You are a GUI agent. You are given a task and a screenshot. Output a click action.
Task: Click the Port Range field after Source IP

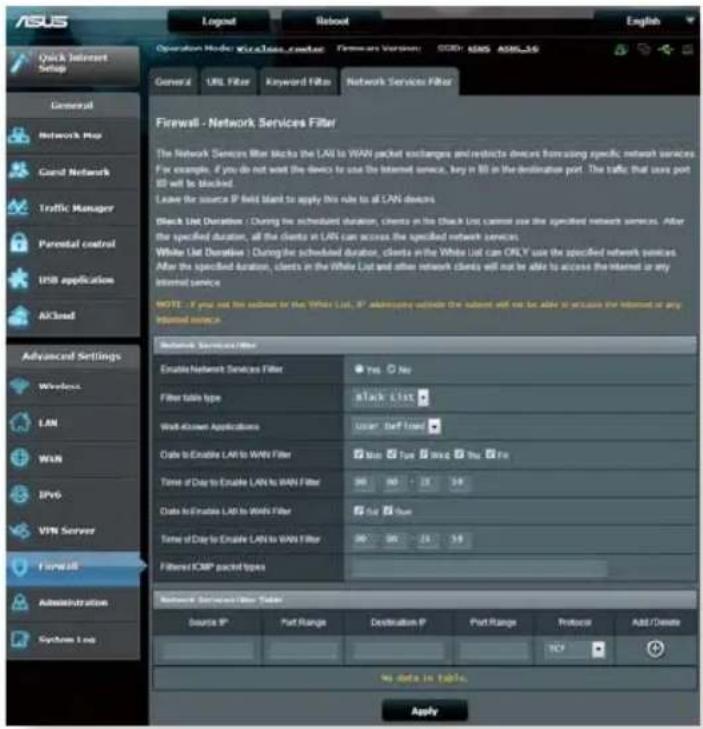(303, 649)
